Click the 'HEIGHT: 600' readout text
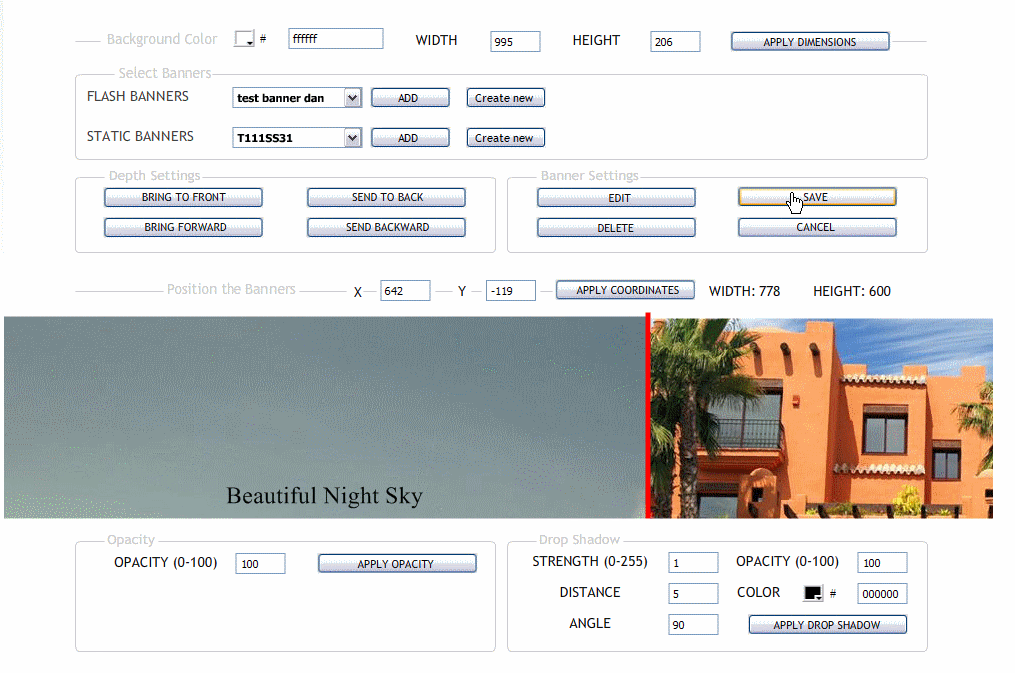 tap(852, 291)
